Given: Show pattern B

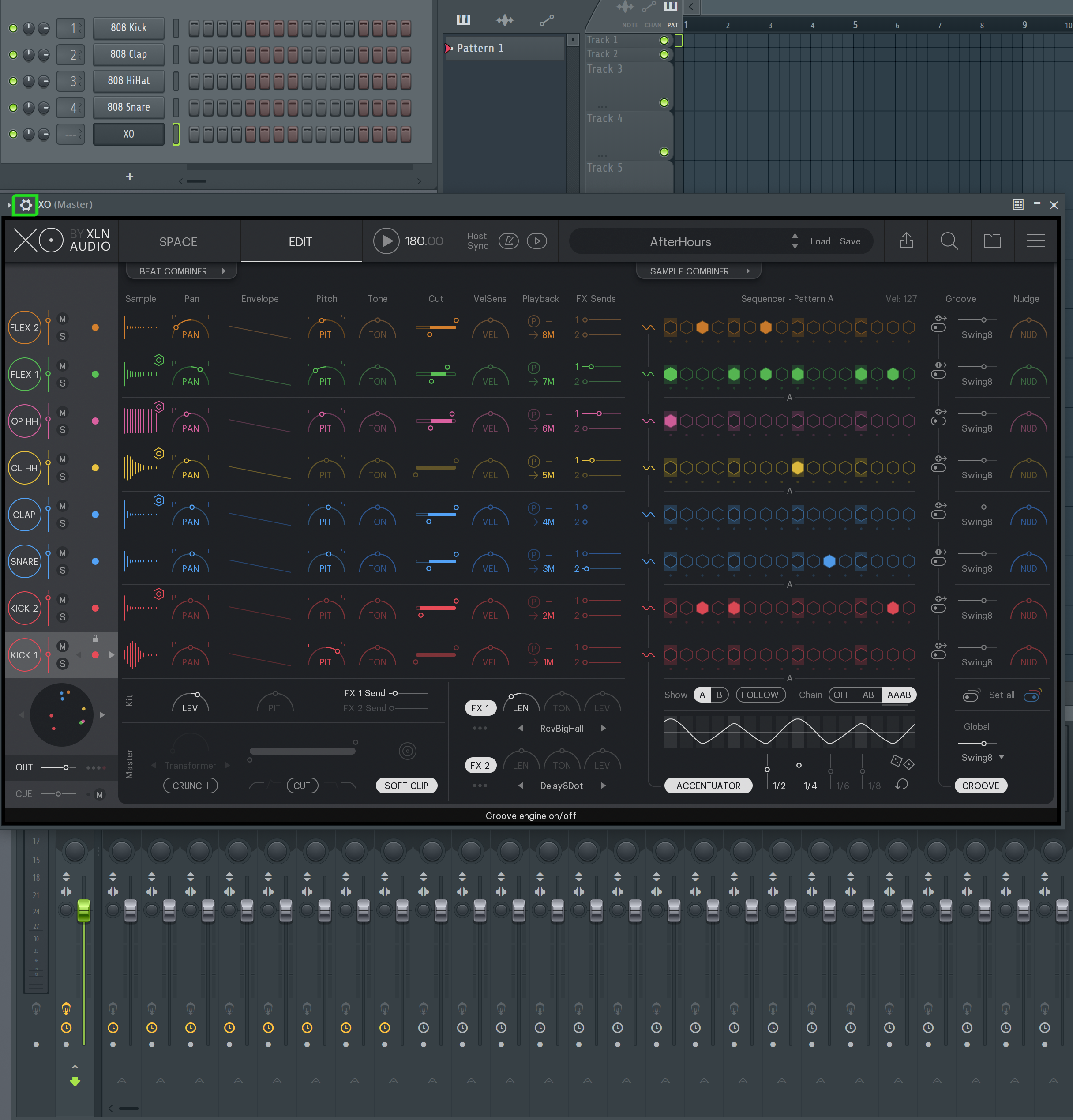Looking at the screenshot, I should (719, 695).
